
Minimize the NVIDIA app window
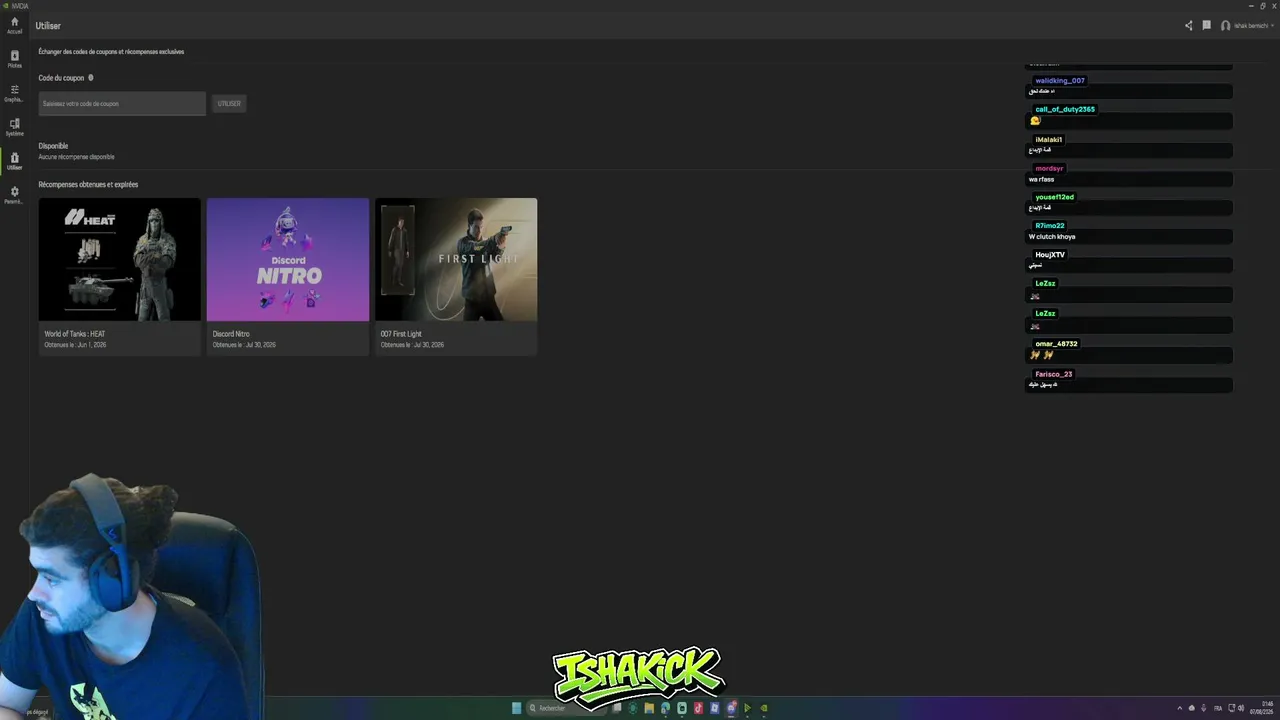pyautogui.click(x=1250, y=6)
